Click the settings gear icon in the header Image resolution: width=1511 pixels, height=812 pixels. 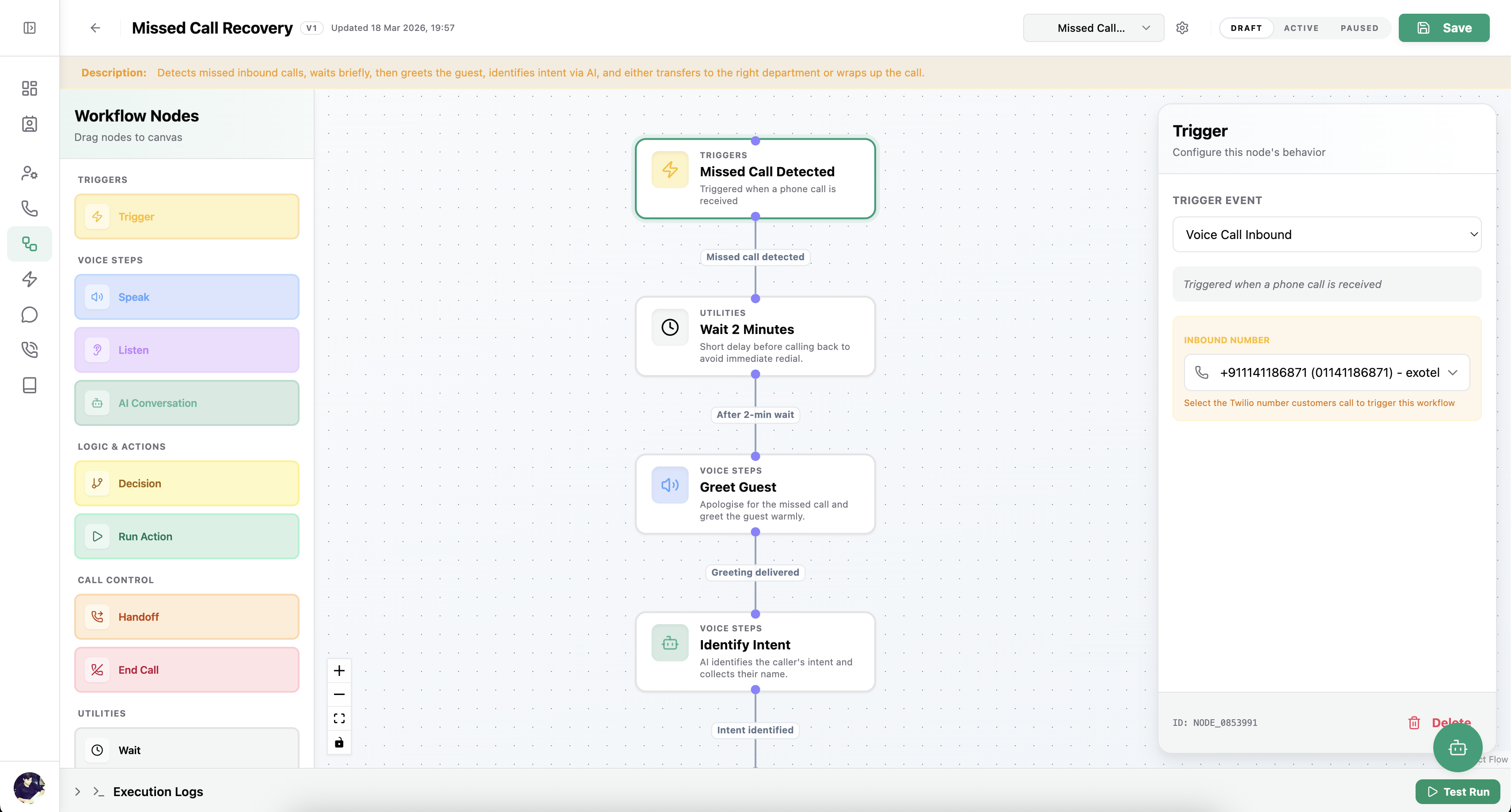(1182, 27)
